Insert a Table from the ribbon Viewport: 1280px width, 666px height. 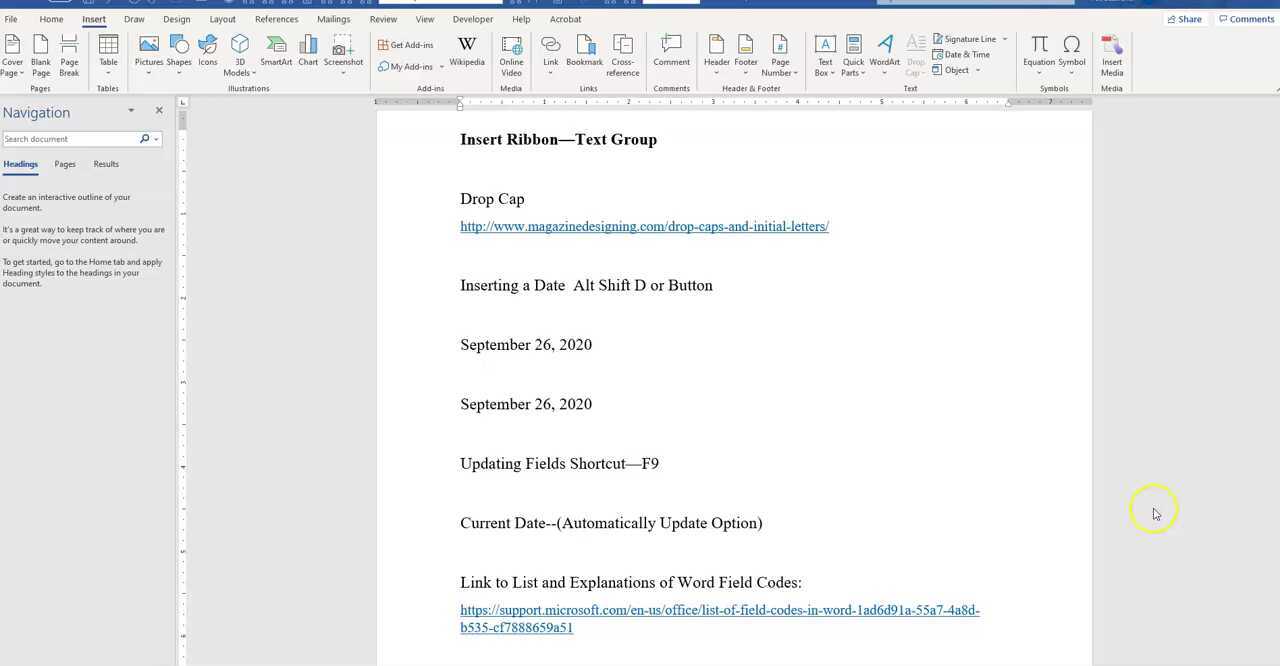108,52
